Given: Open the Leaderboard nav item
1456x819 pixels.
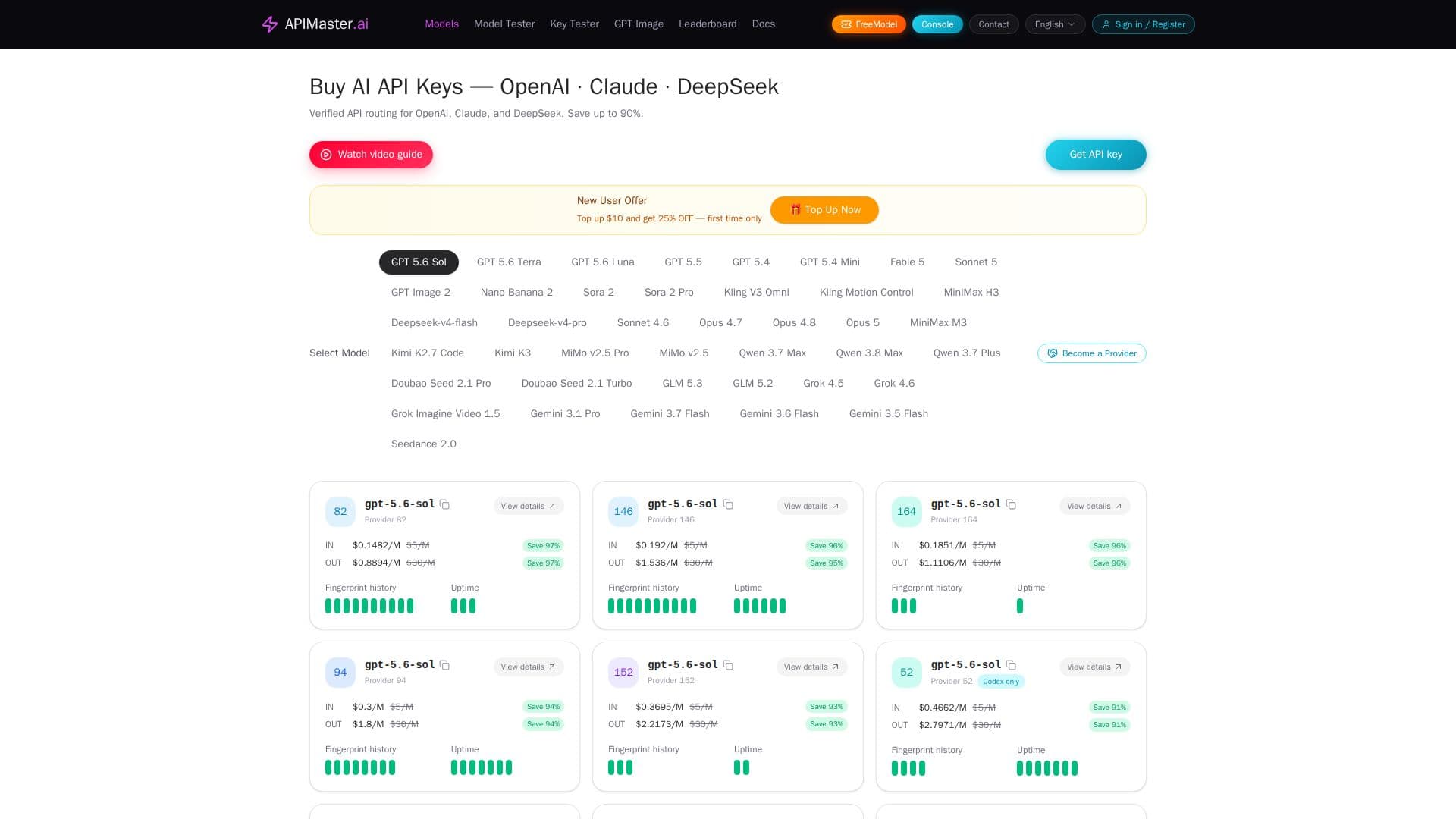Looking at the screenshot, I should tap(708, 24).
